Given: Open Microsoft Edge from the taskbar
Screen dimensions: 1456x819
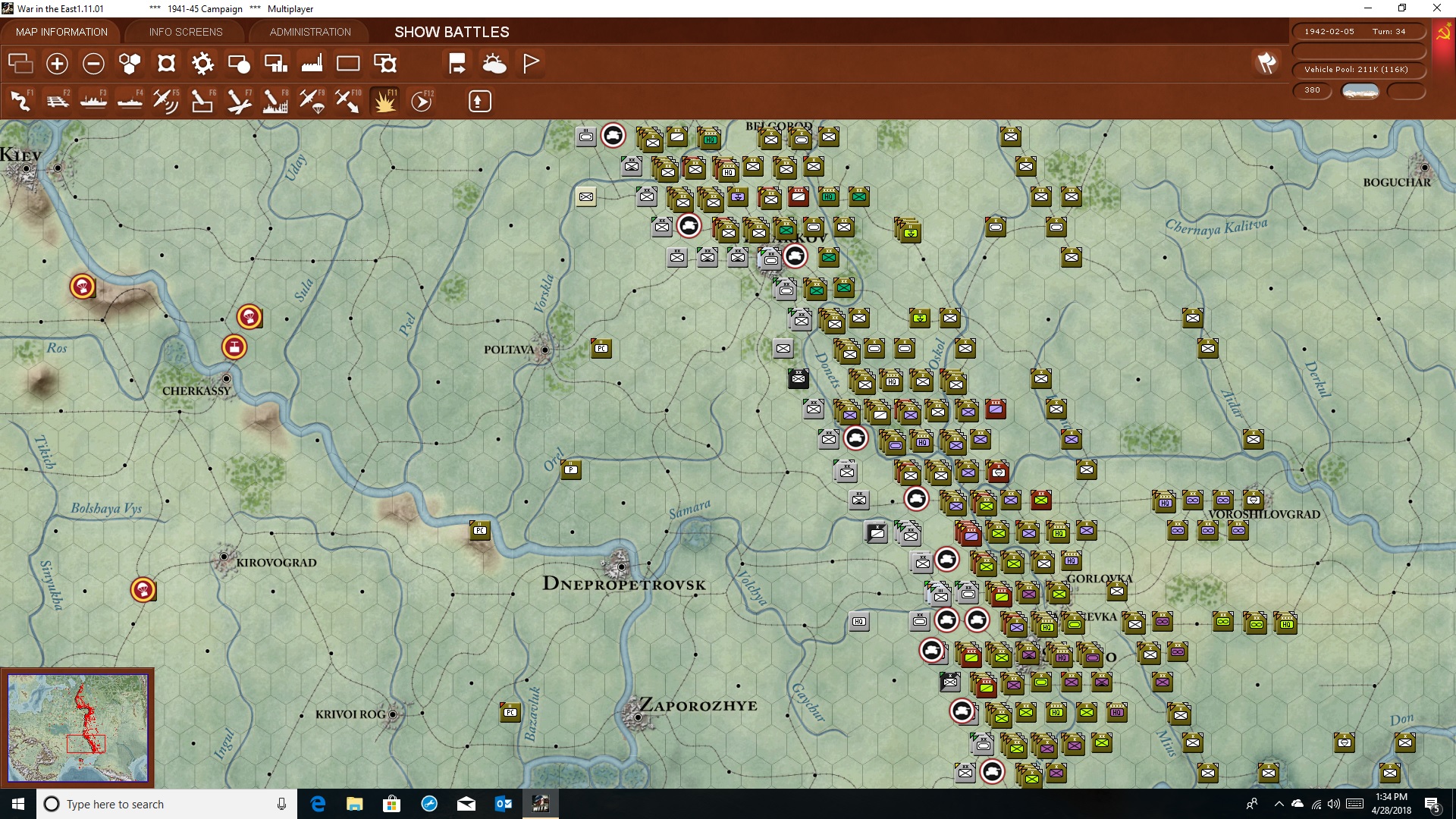Looking at the screenshot, I should pos(318,804).
